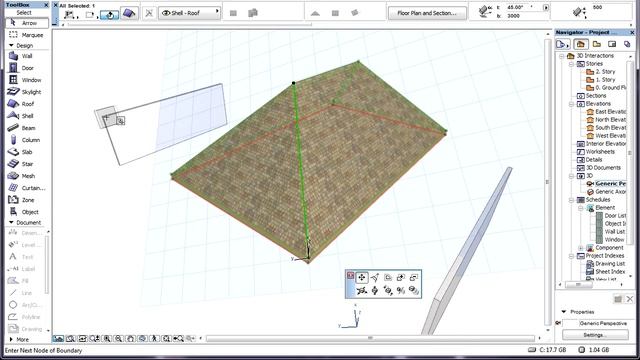Click the Zoom Out magnifier icon
Image resolution: width=640 pixels, height=360 pixels.
click(x=119, y=338)
